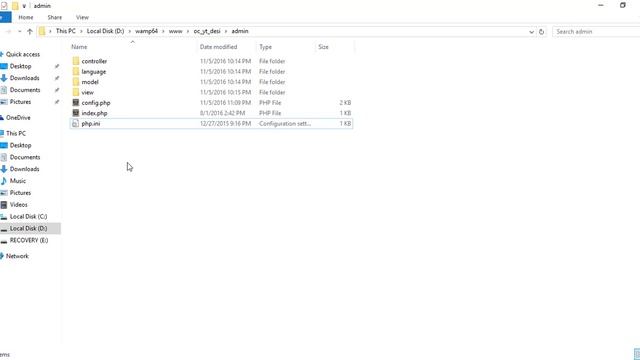Open the language folder icon
640x360 pixels.
tap(76, 71)
